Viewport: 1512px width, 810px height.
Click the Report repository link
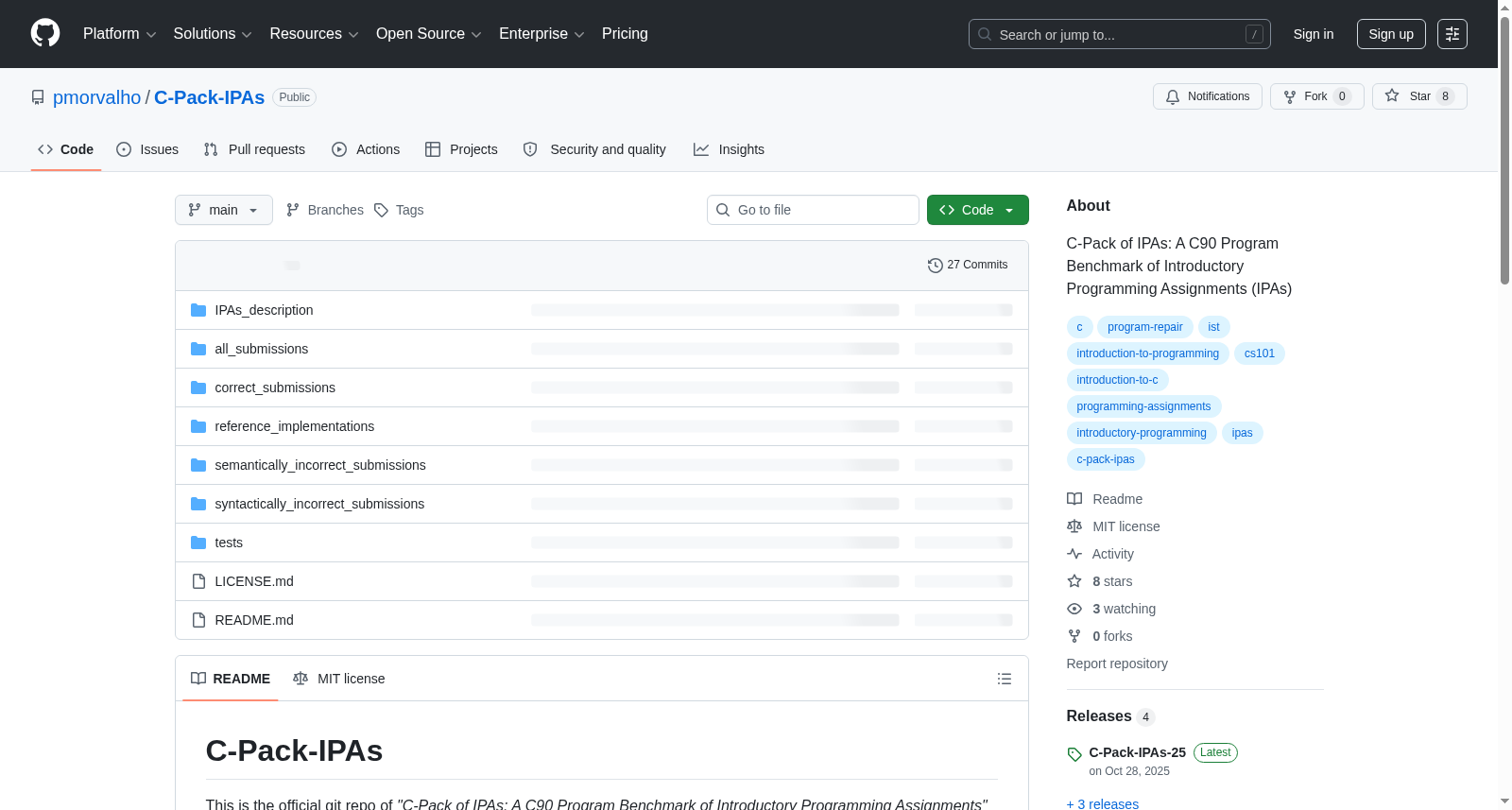click(1117, 664)
